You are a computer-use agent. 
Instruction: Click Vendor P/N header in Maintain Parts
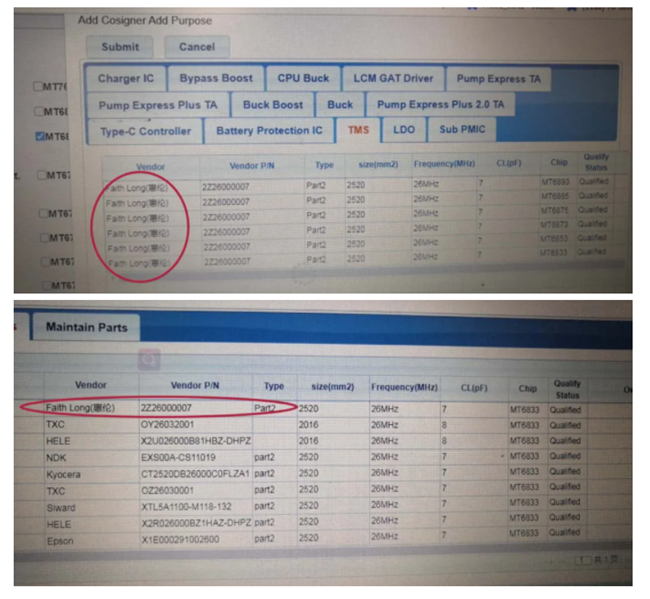click(195, 385)
